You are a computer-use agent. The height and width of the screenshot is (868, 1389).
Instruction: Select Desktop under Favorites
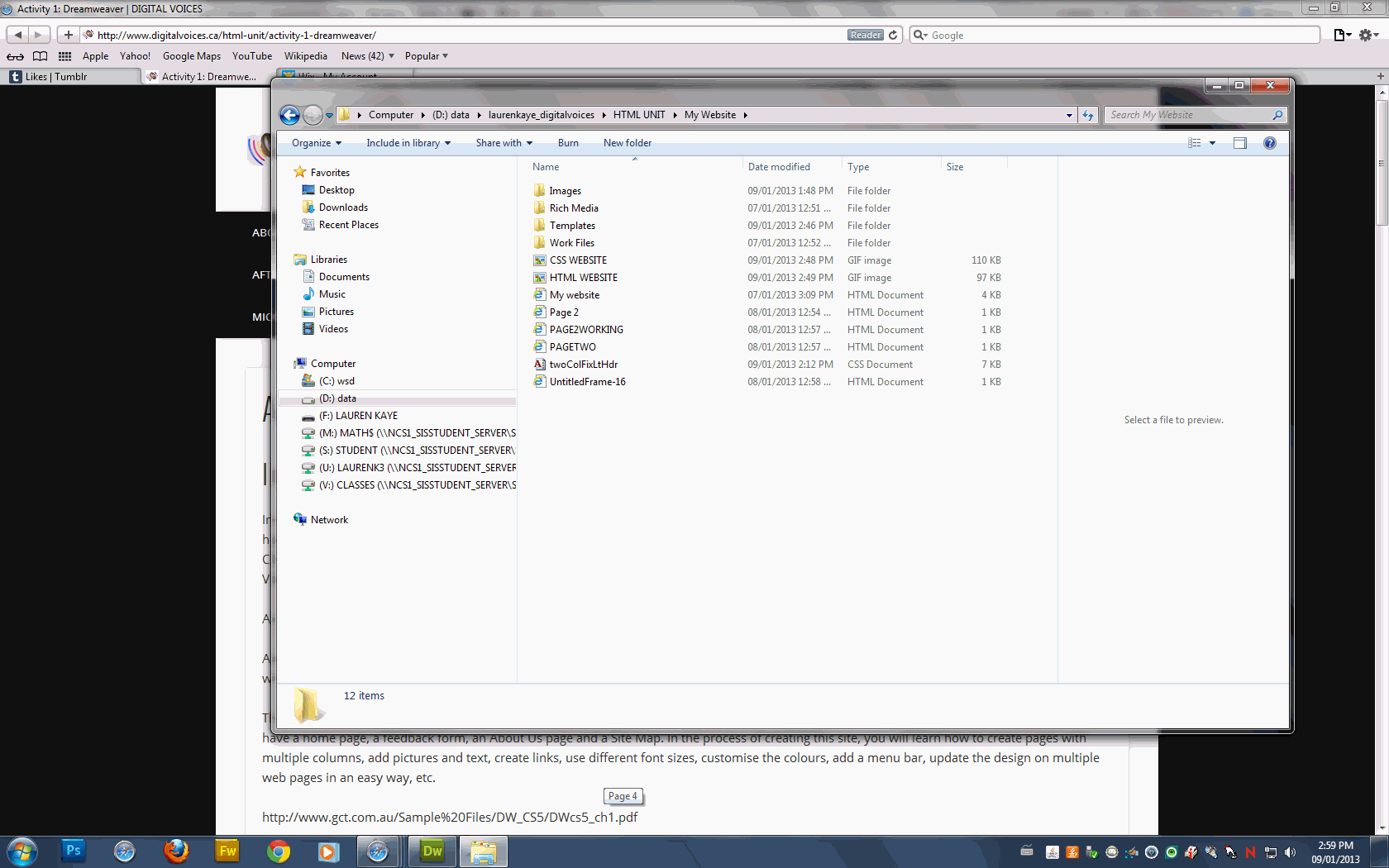pyautogui.click(x=337, y=190)
